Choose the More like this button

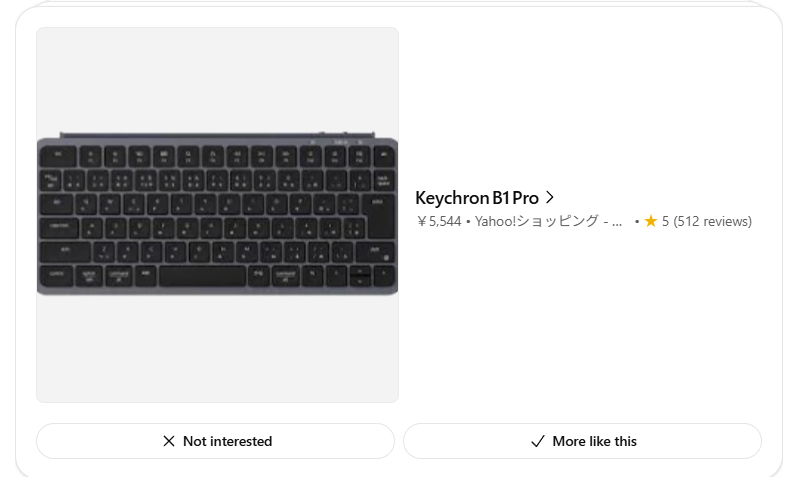click(582, 441)
